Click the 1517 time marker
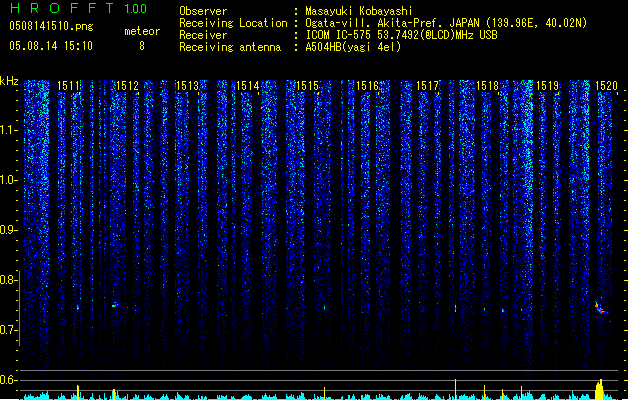Screen dimensions: 629x400 coord(427,86)
